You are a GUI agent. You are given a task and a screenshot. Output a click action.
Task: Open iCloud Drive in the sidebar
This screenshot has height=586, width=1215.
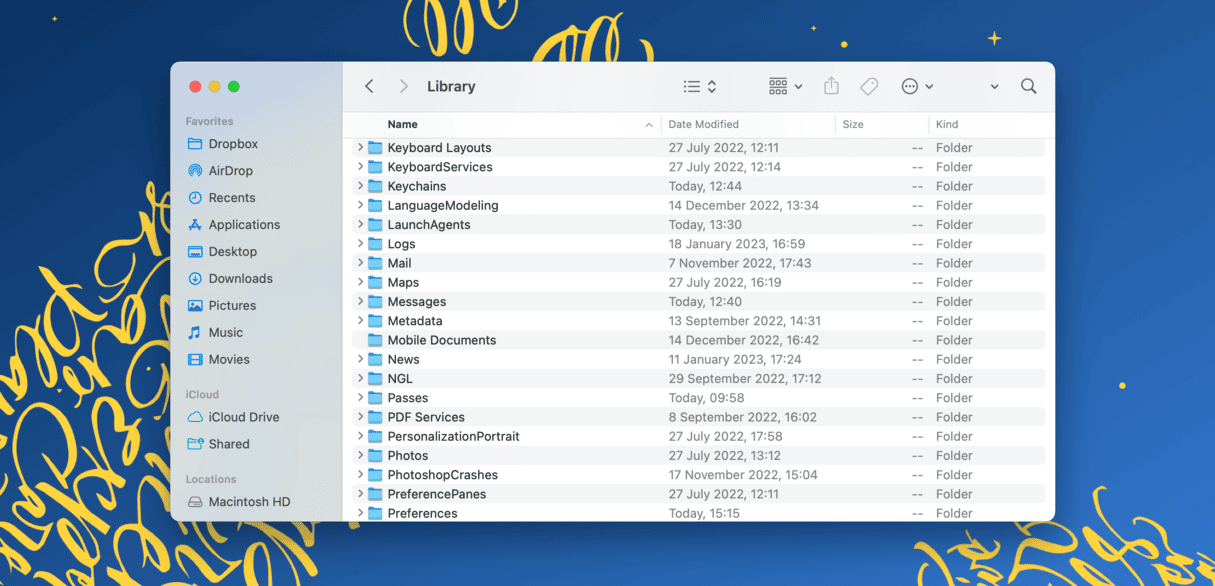[233, 417]
